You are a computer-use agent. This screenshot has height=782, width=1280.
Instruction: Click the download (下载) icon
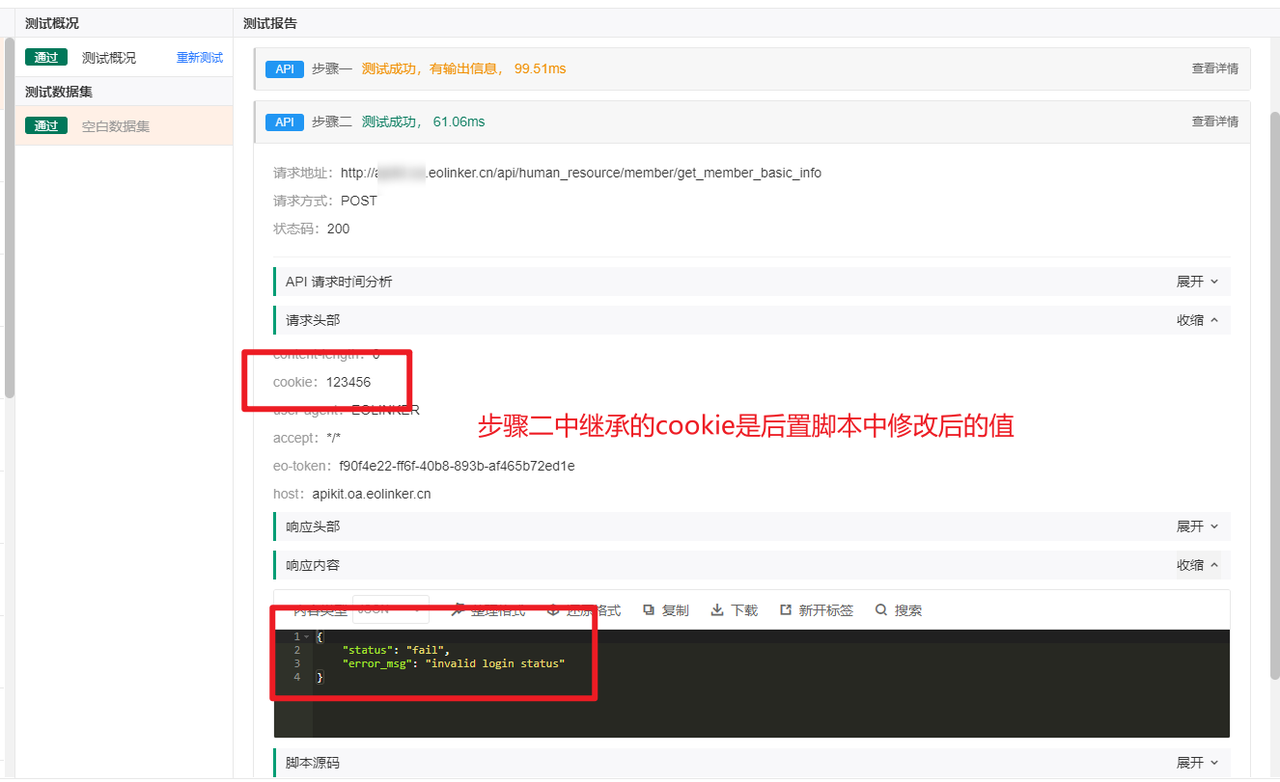coord(717,610)
